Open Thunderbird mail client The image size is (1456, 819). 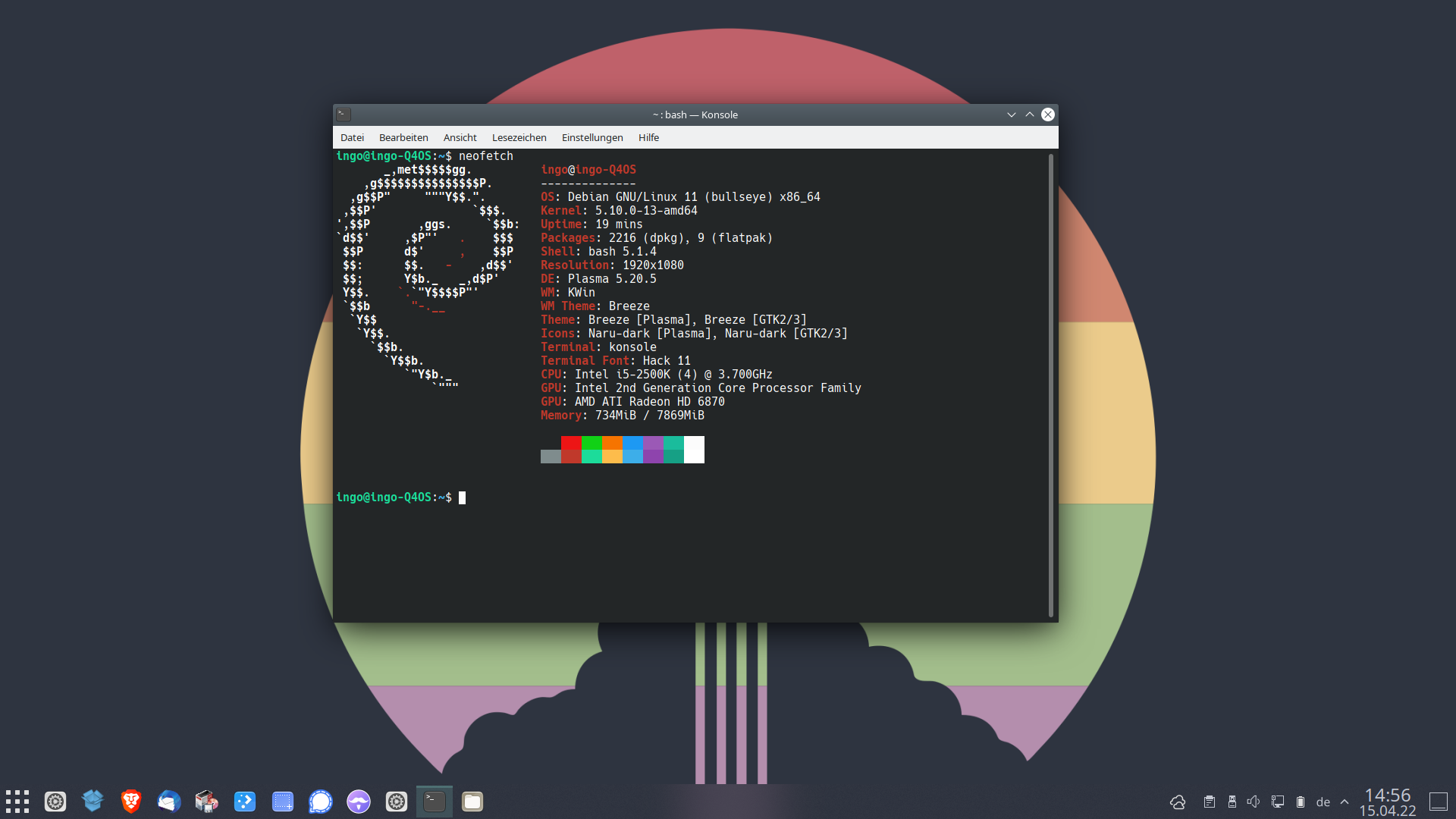168,801
